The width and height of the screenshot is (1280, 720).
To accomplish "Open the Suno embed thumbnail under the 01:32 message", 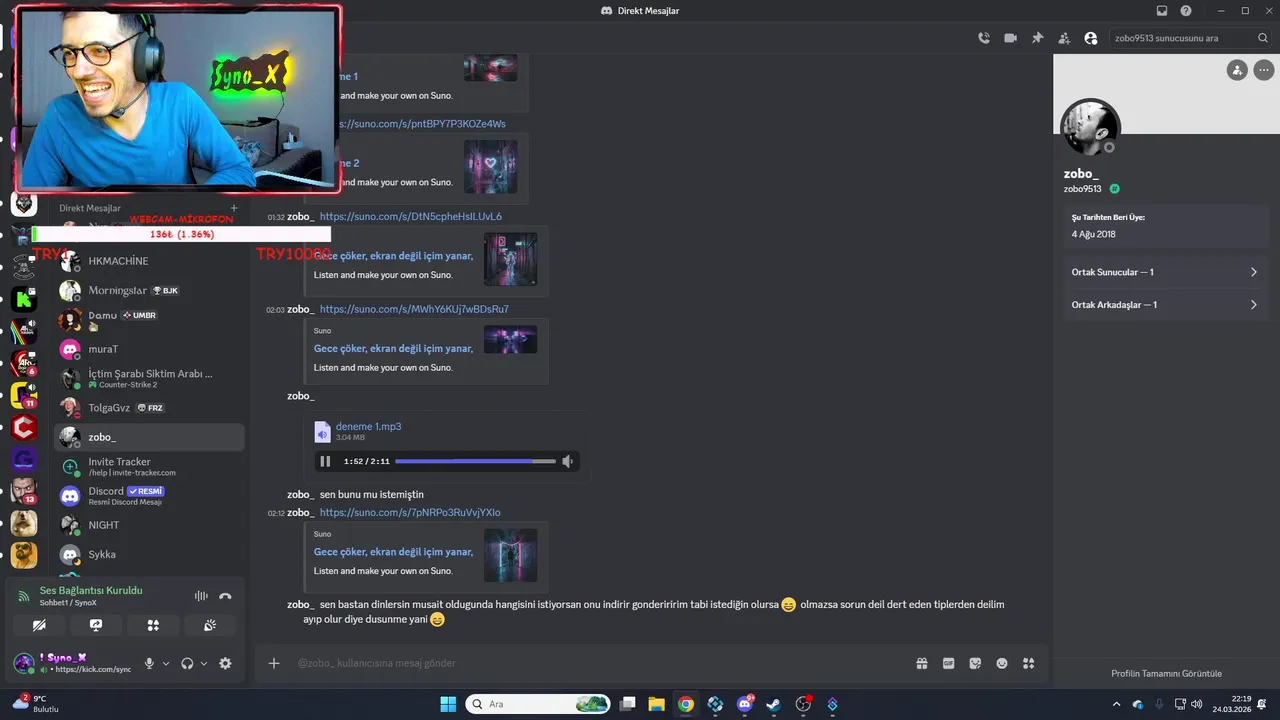I will pos(511,259).
